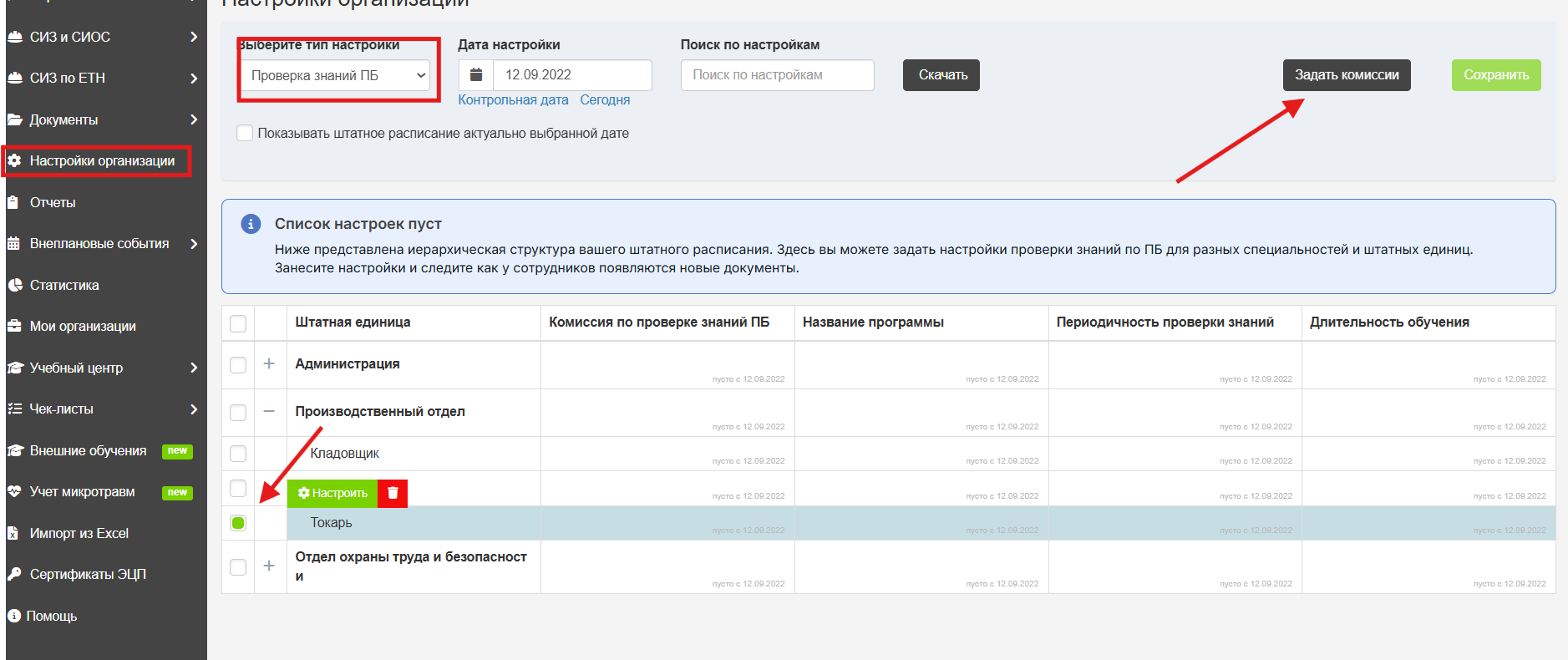The height and width of the screenshot is (660, 1568).
Task: Click the briefcase icon beside Мои организации
Action: click(14, 326)
